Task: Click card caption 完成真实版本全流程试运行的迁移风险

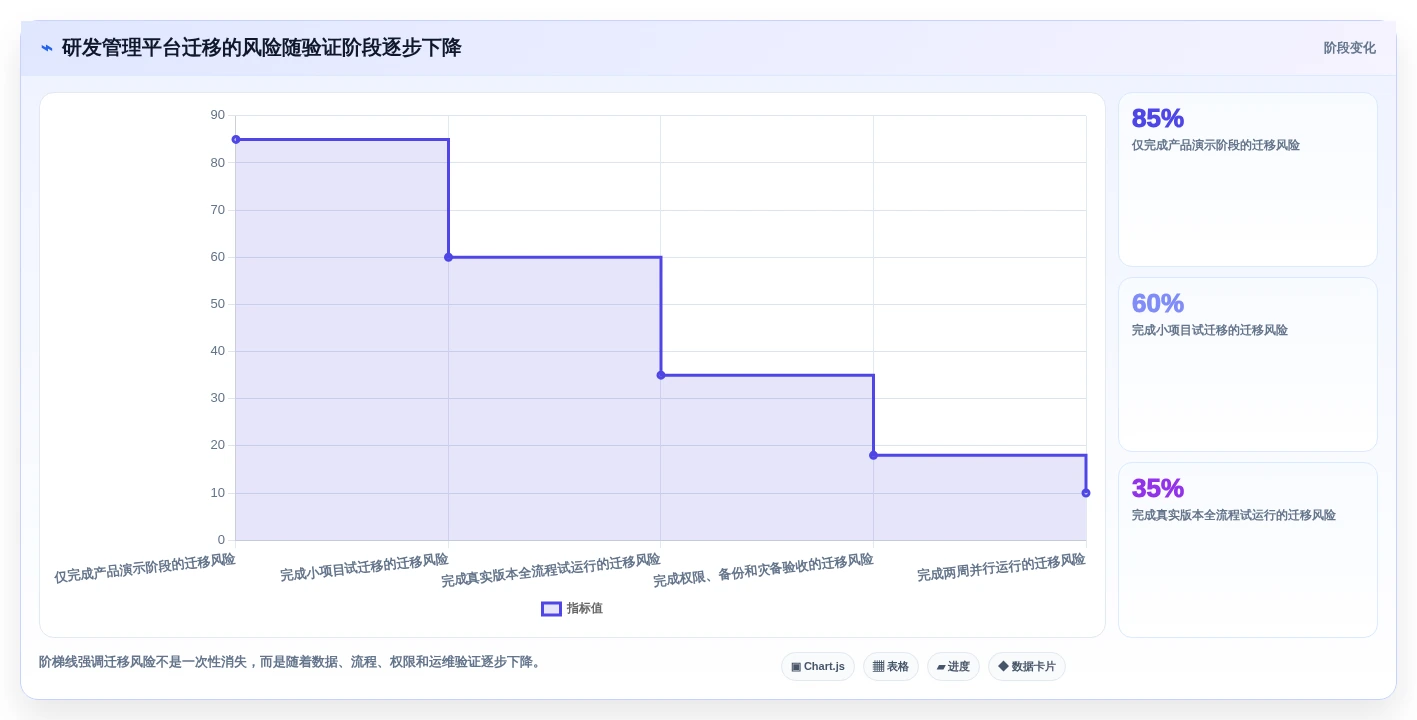Action: coord(1233,515)
